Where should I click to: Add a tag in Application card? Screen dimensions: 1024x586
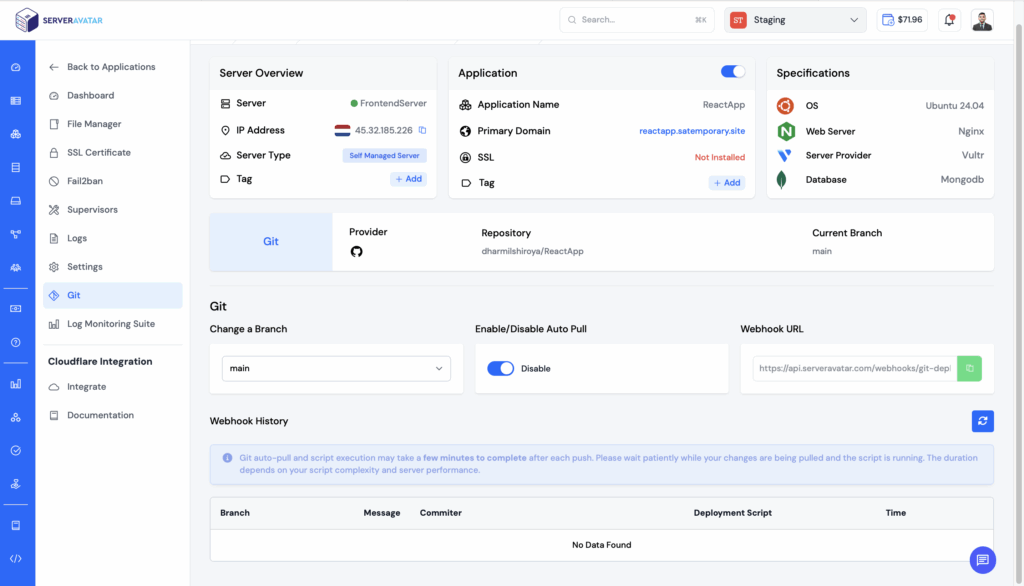click(727, 183)
